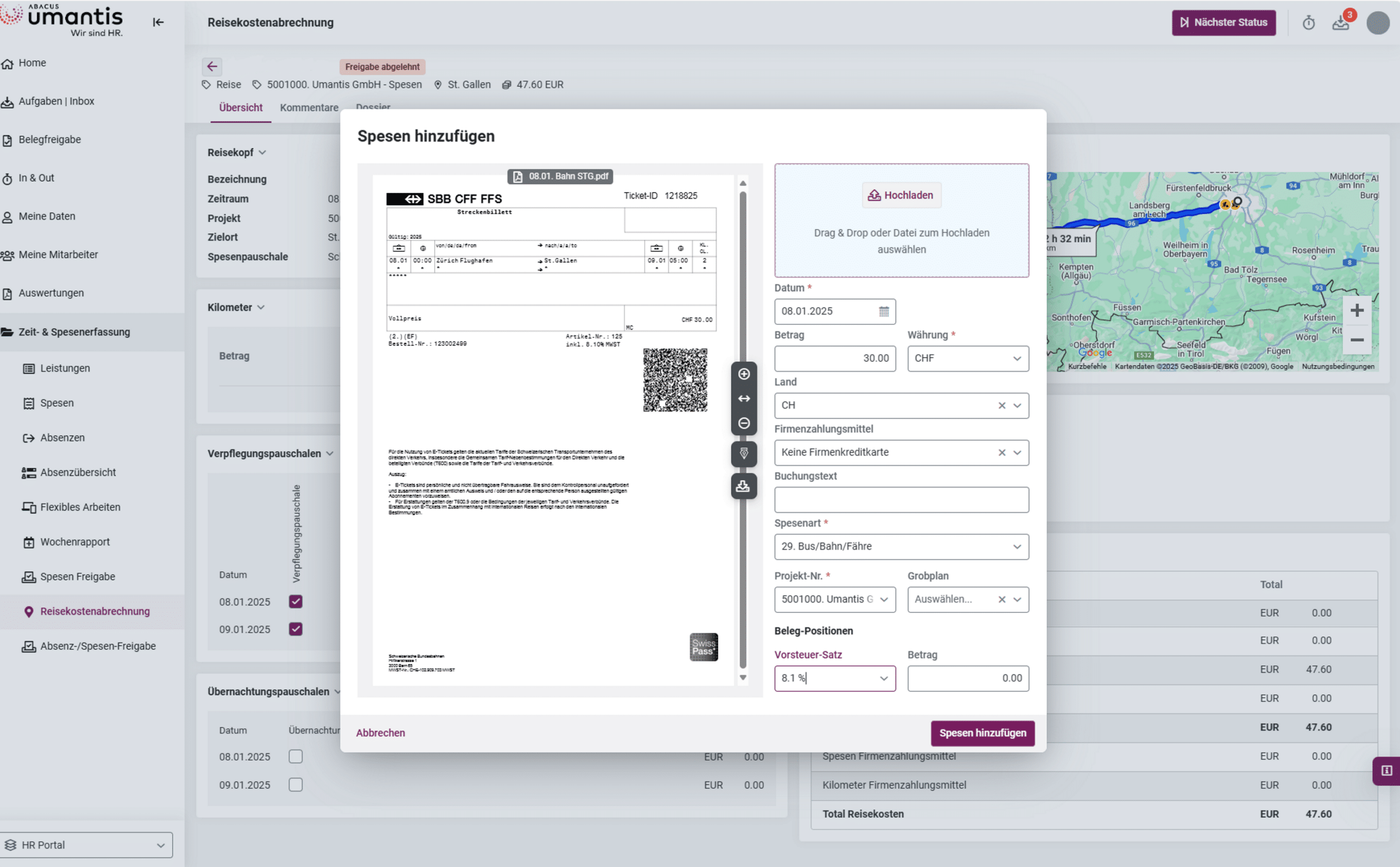Image resolution: width=1400 pixels, height=867 pixels.
Task: Download the receipt via download icon
Action: point(744,487)
